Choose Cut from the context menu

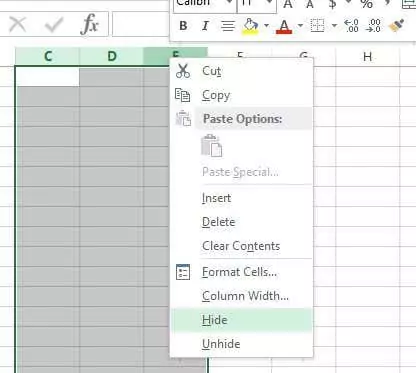(242, 71)
